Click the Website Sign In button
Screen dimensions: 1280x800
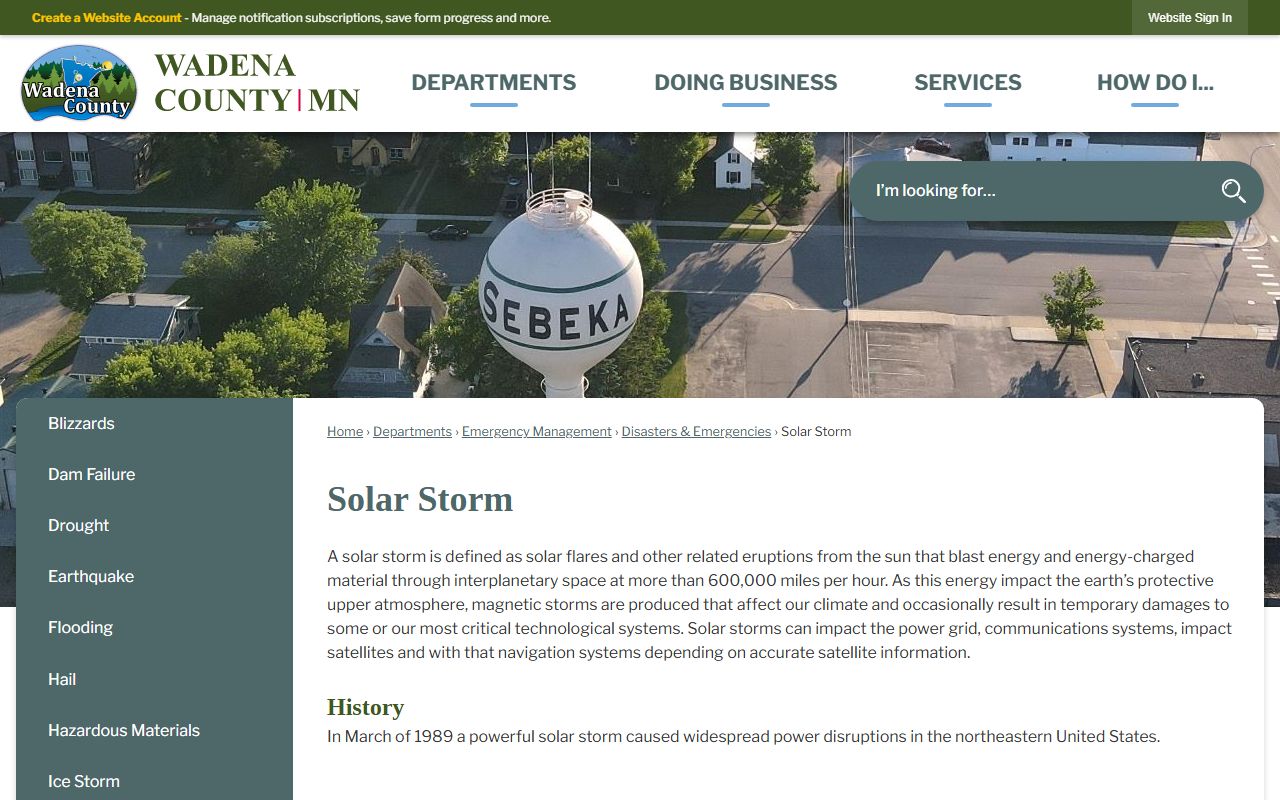tap(1189, 18)
